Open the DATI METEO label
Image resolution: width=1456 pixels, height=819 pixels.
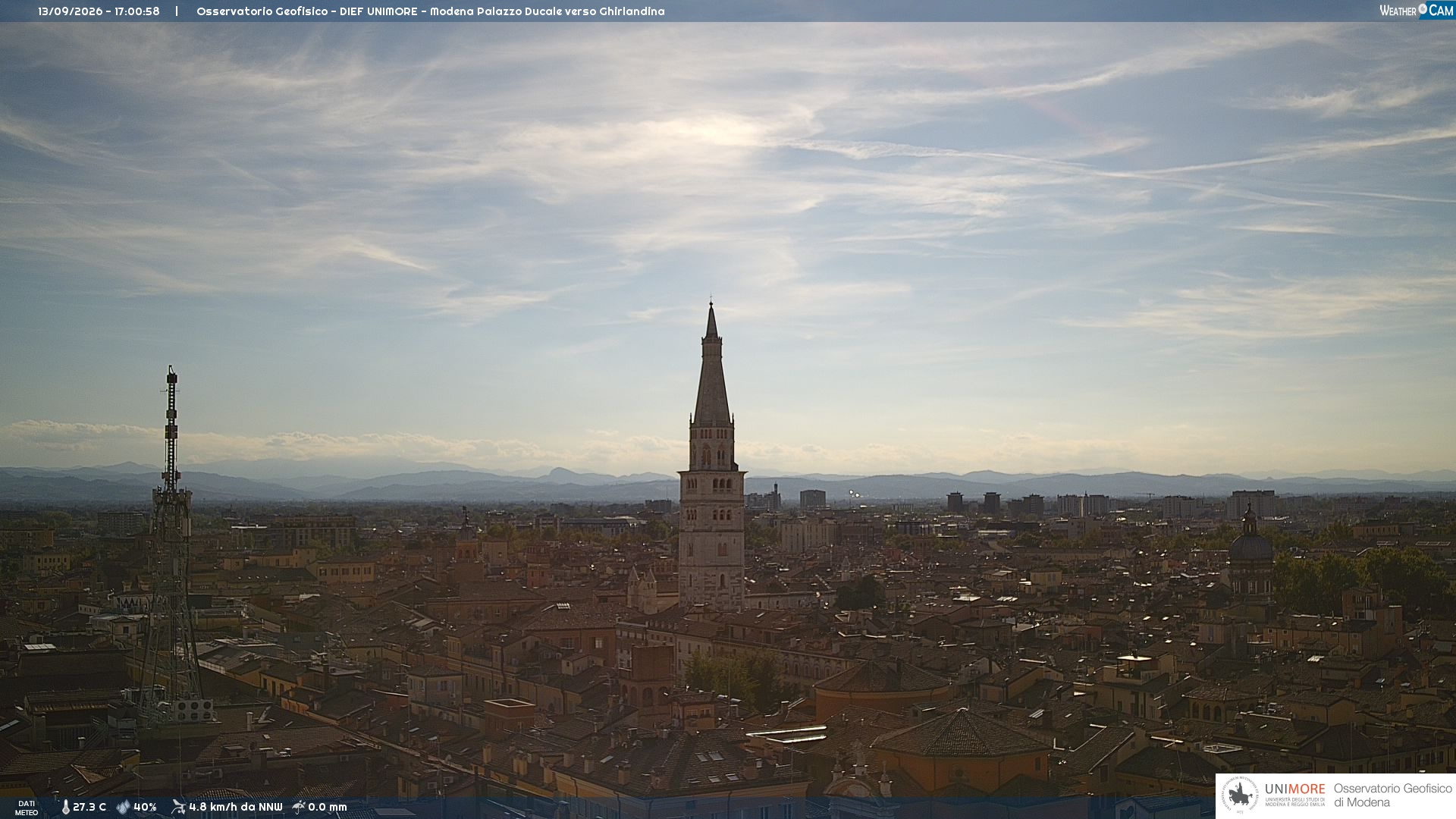pyautogui.click(x=27, y=808)
